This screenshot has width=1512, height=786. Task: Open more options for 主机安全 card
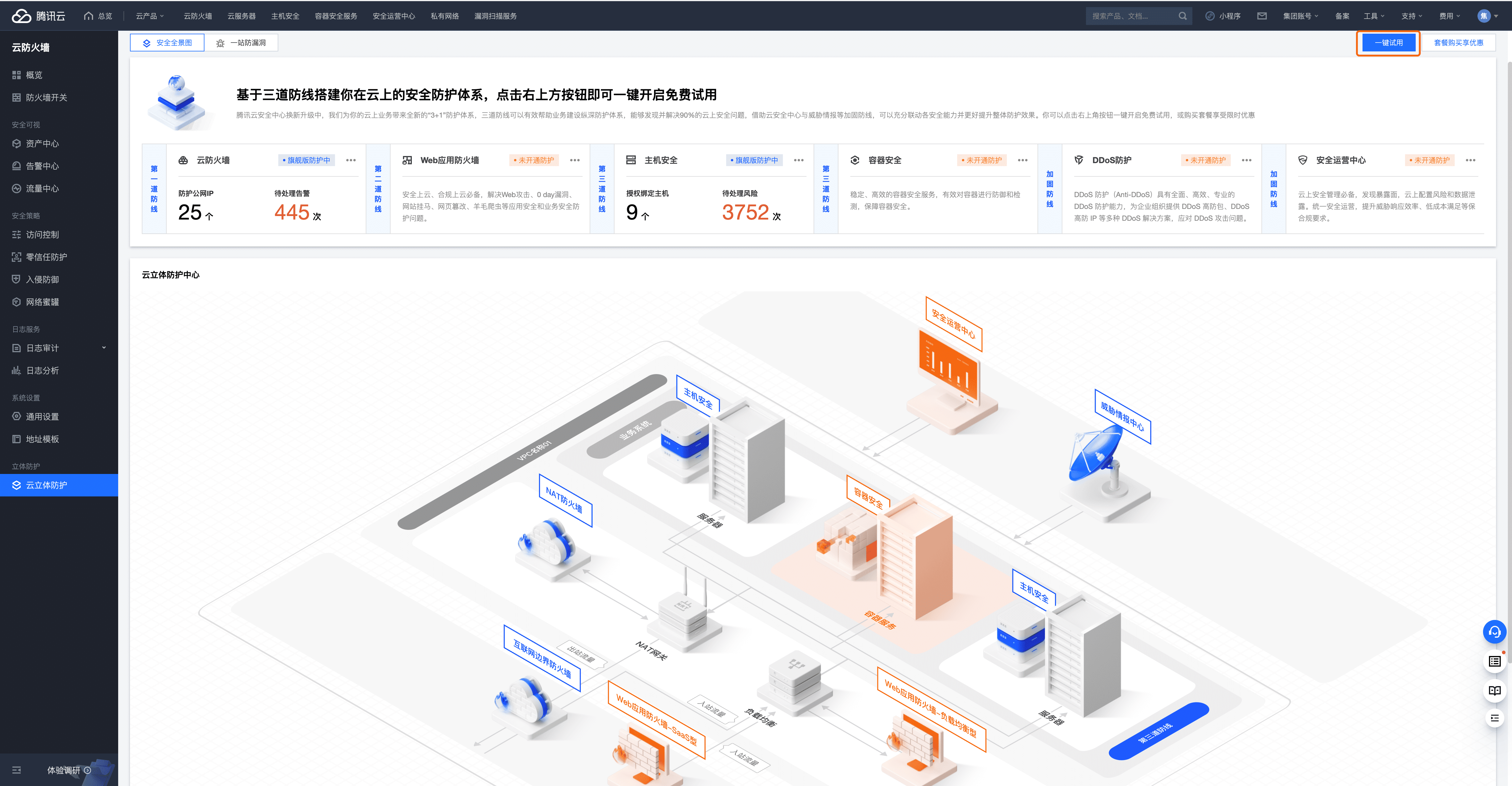coord(798,160)
